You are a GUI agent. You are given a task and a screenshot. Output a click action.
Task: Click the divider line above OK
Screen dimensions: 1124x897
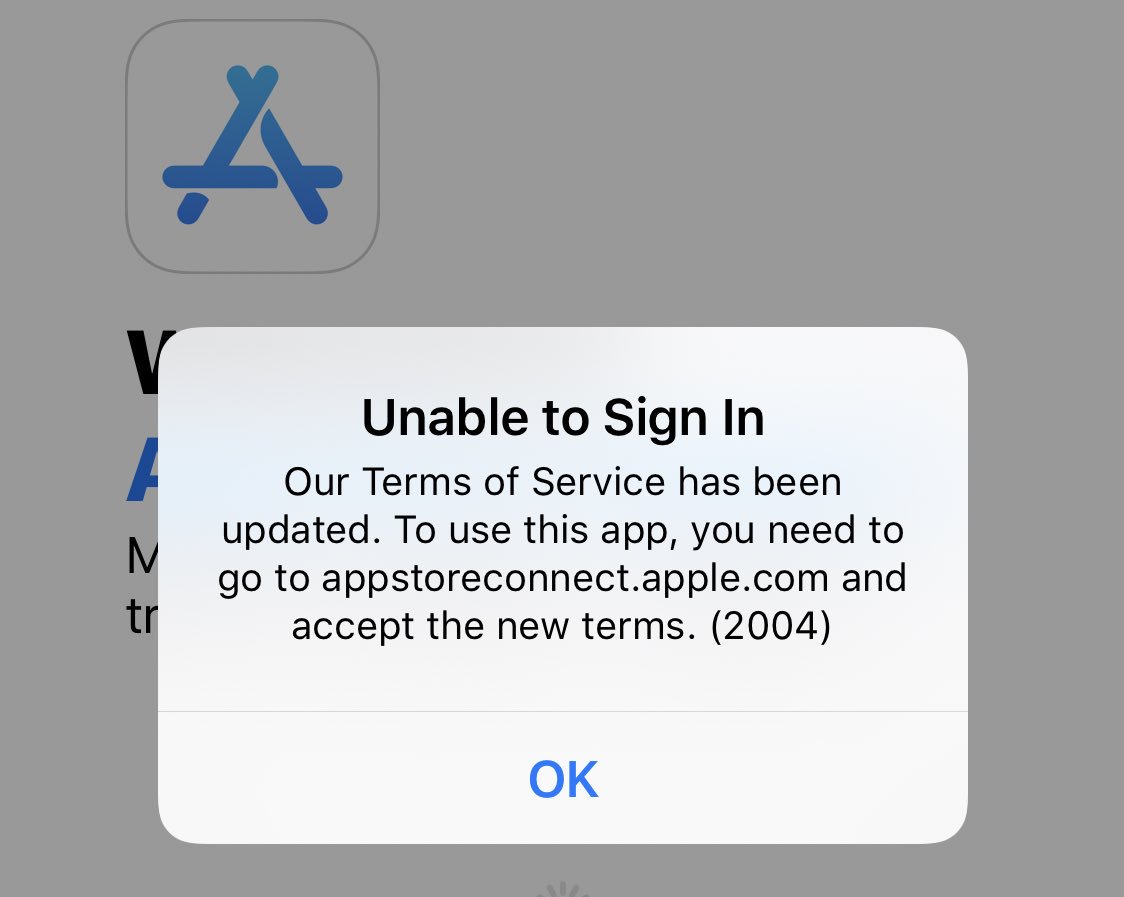pyautogui.click(x=563, y=712)
